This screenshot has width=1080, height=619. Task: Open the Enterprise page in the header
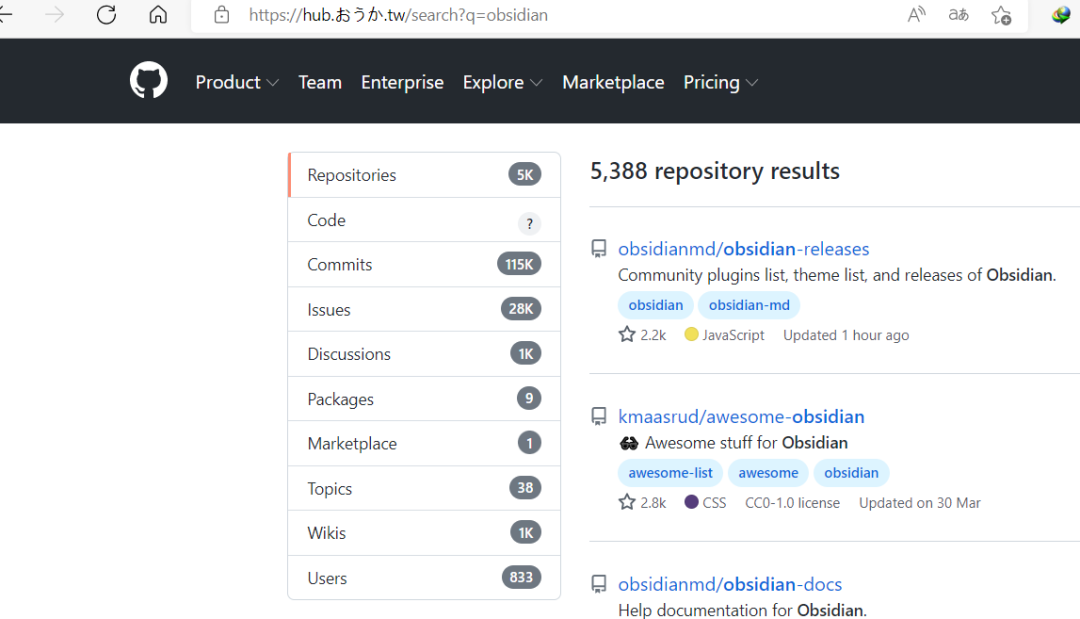(x=402, y=83)
